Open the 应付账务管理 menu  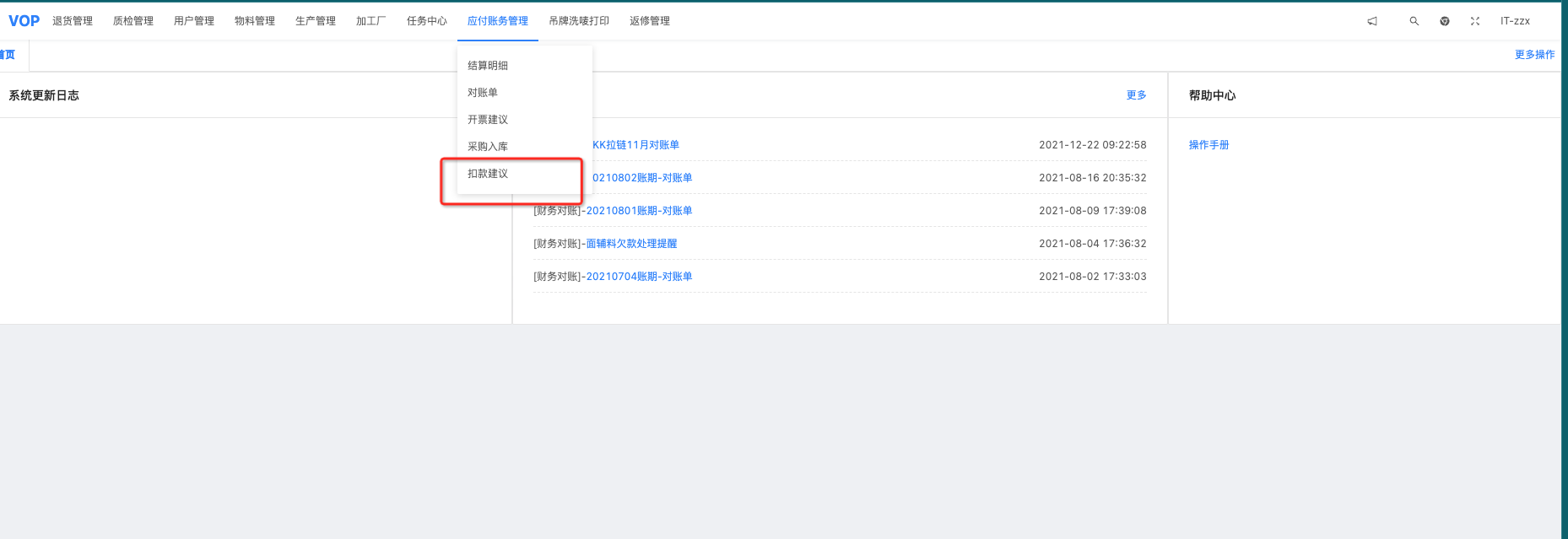(x=497, y=21)
